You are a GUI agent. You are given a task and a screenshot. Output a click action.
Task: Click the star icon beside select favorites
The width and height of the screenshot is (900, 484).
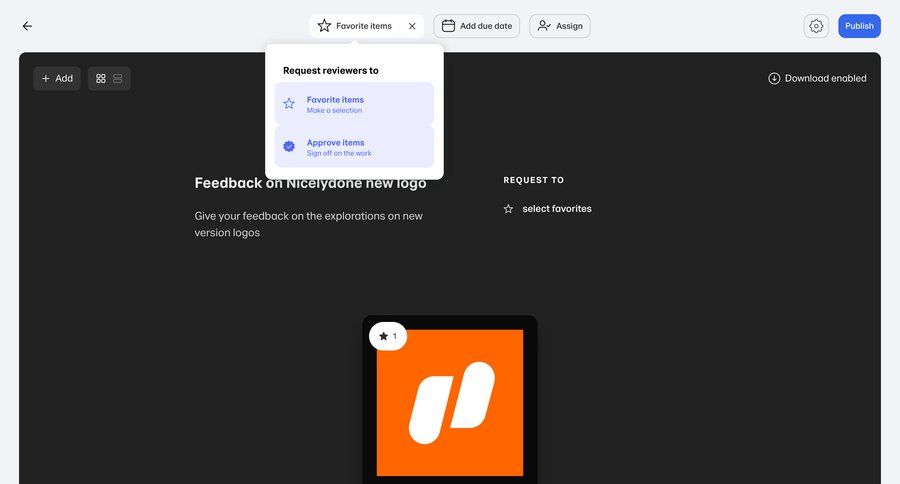coord(509,209)
